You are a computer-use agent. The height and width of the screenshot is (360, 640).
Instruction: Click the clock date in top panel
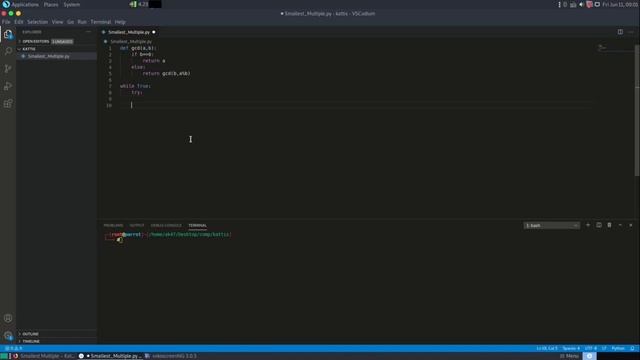tap(620, 4)
